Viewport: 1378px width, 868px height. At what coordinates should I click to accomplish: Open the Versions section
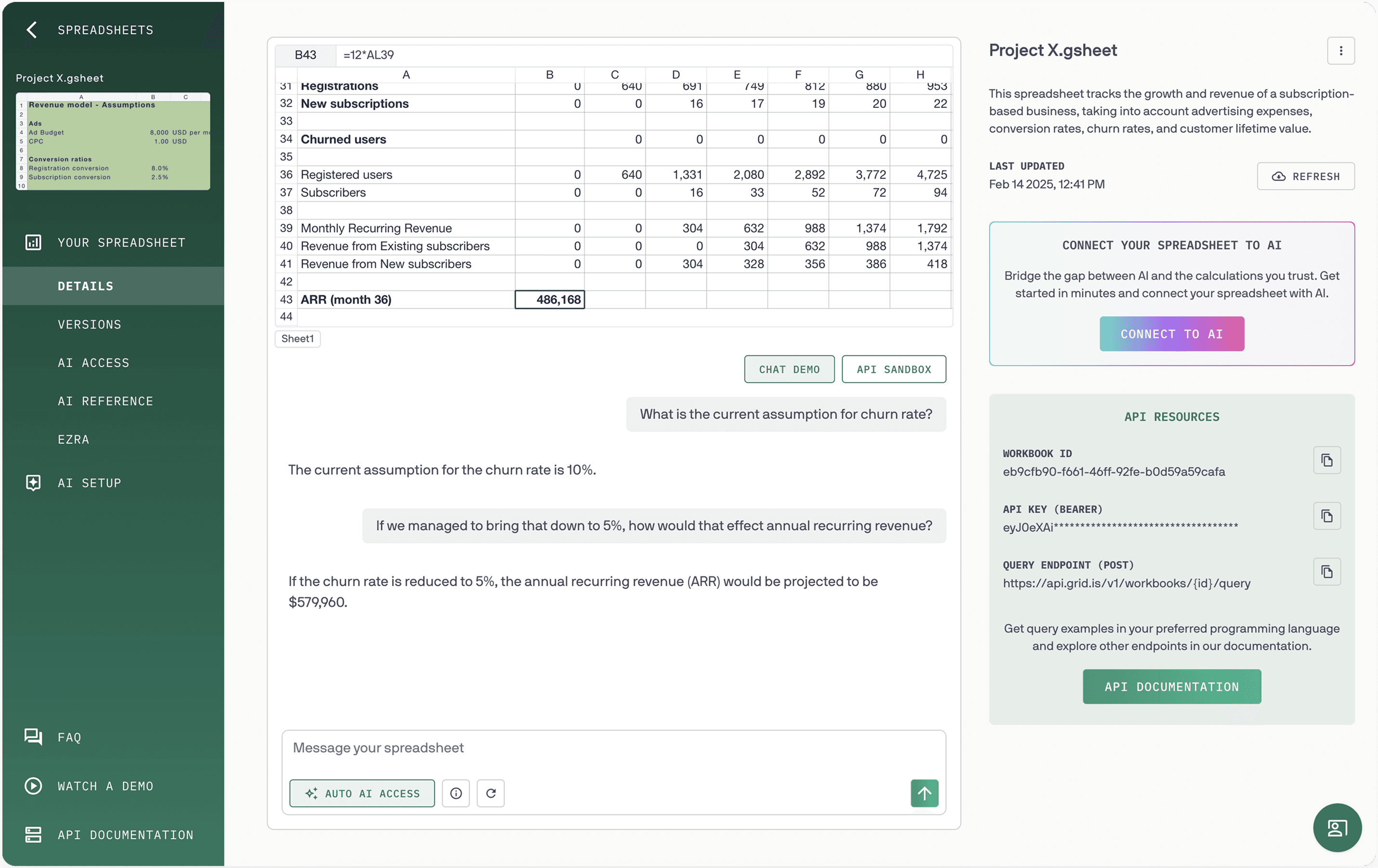pyautogui.click(x=89, y=325)
